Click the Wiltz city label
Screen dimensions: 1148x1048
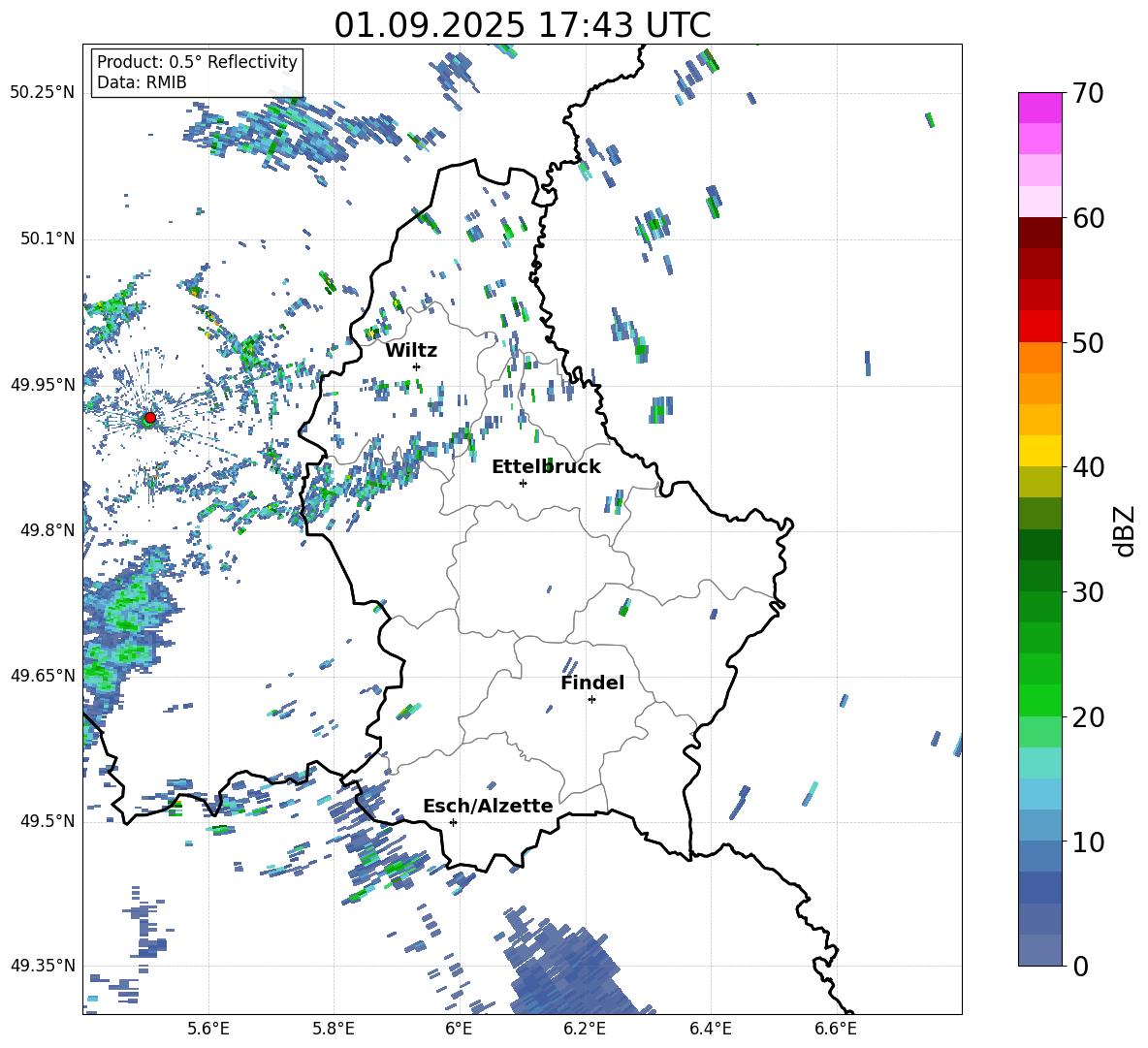point(411,351)
